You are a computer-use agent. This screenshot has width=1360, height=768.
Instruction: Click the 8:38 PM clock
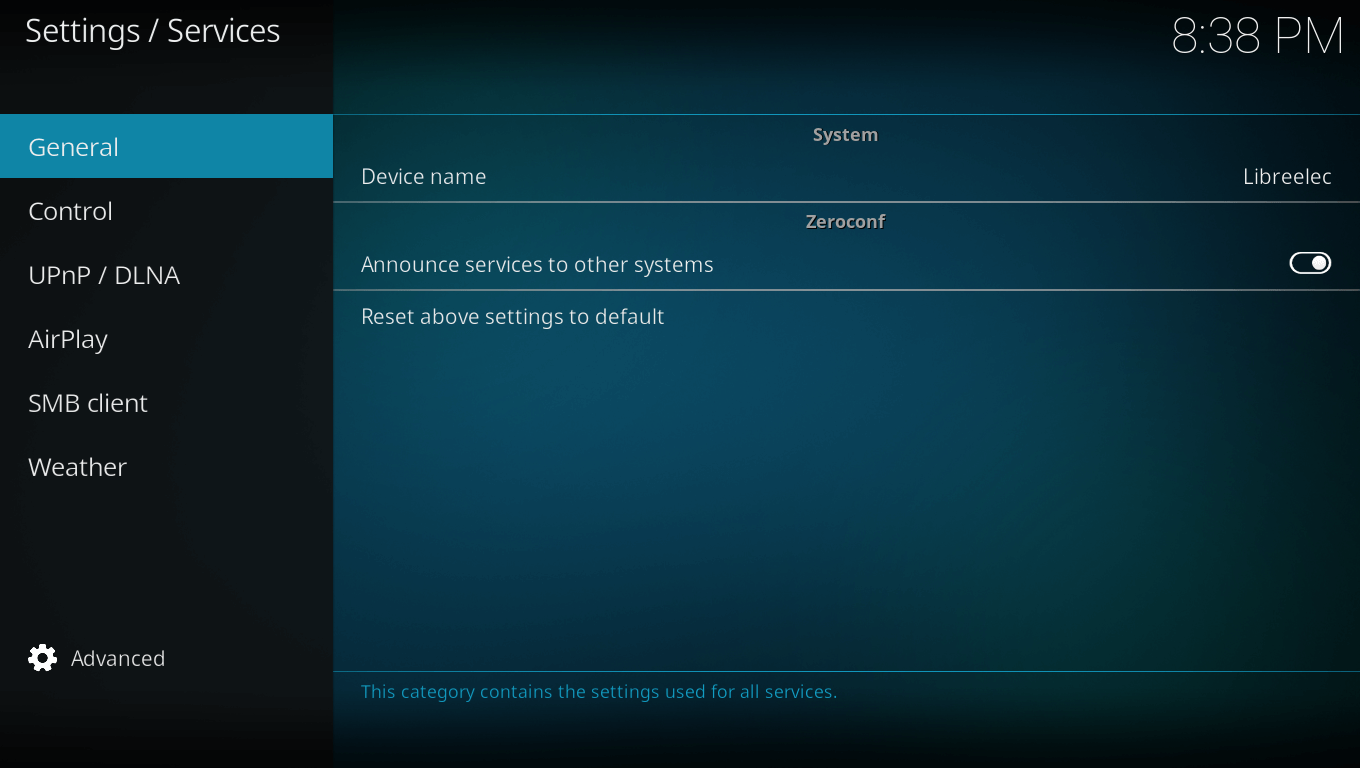[1256, 37]
